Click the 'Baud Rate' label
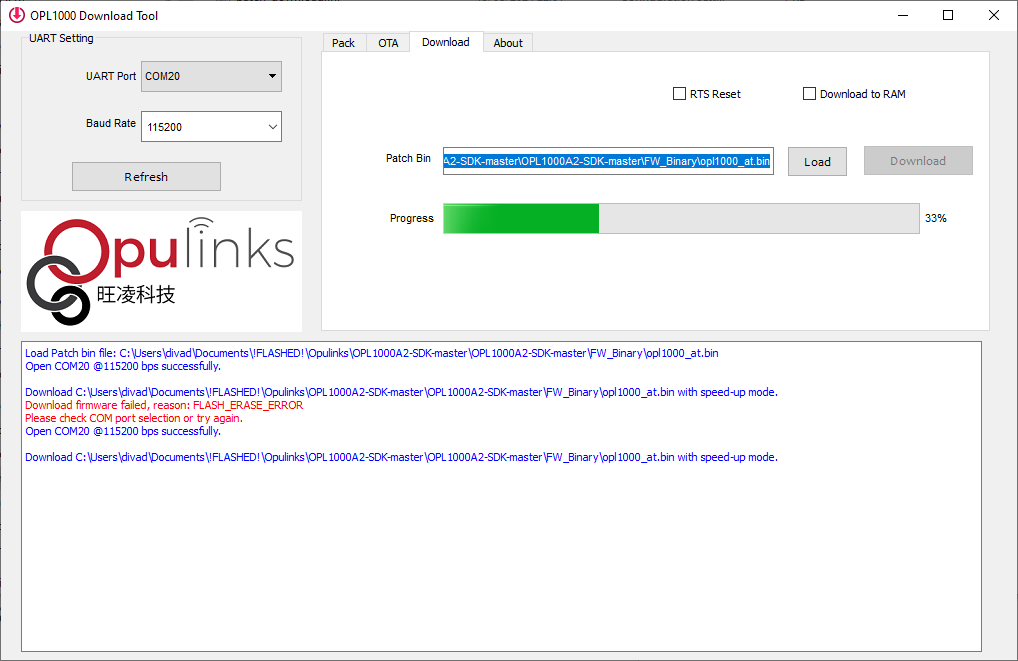1018x661 pixels. [x=111, y=123]
